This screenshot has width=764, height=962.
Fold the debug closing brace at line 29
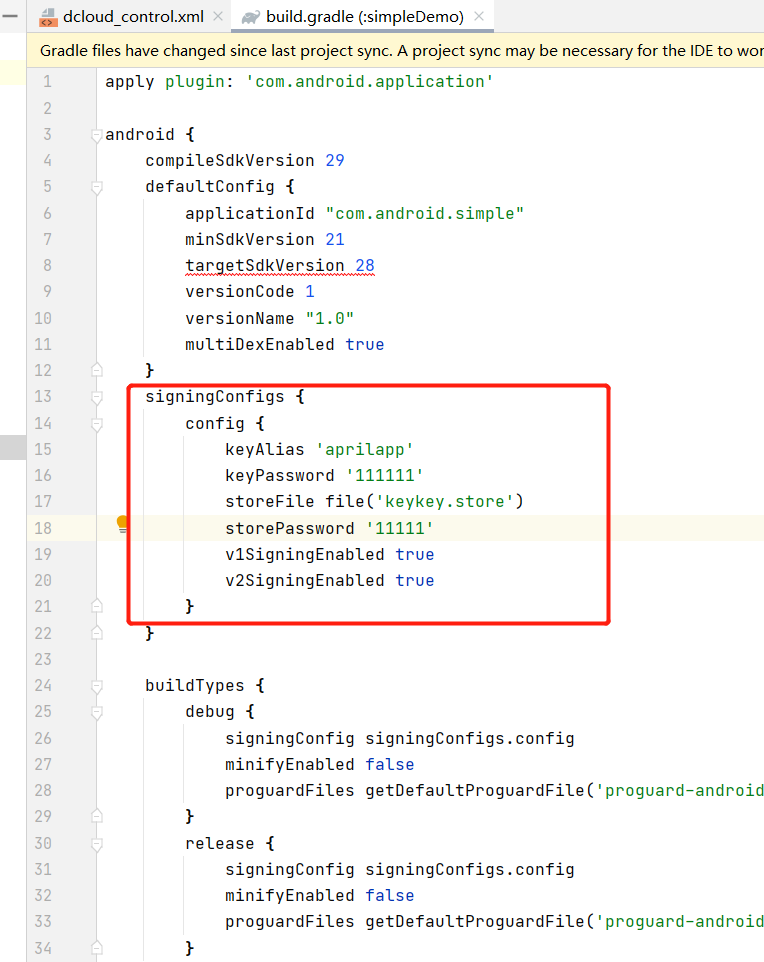96,816
